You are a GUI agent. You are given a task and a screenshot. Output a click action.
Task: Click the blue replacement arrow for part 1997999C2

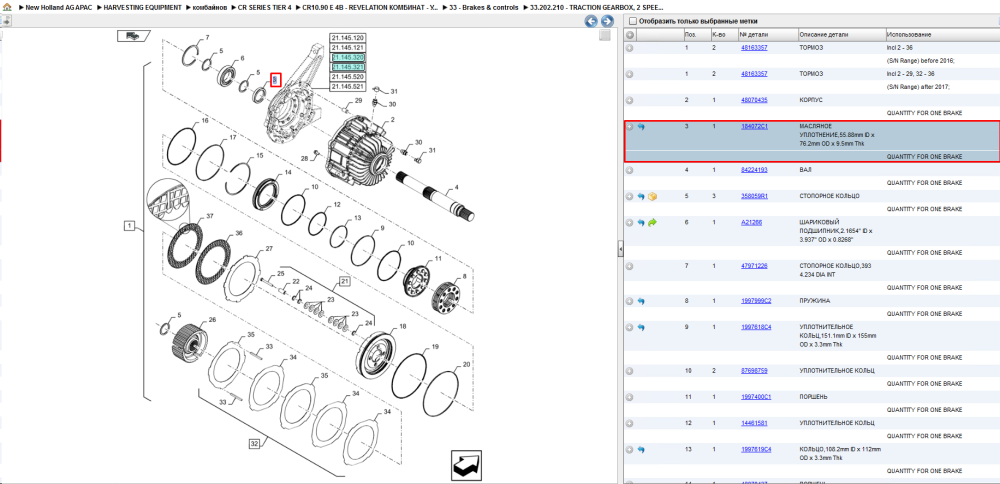tap(641, 301)
